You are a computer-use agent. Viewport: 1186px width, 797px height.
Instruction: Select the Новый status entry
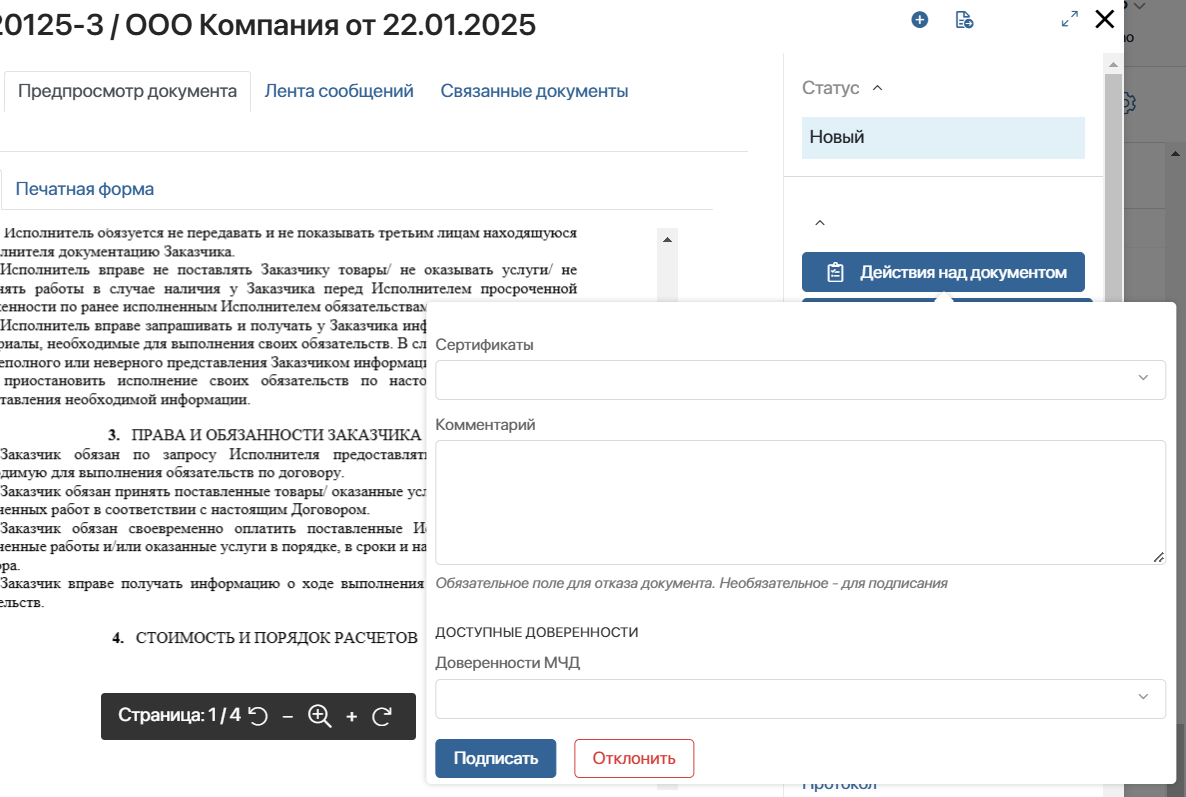pyautogui.click(x=943, y=137)
